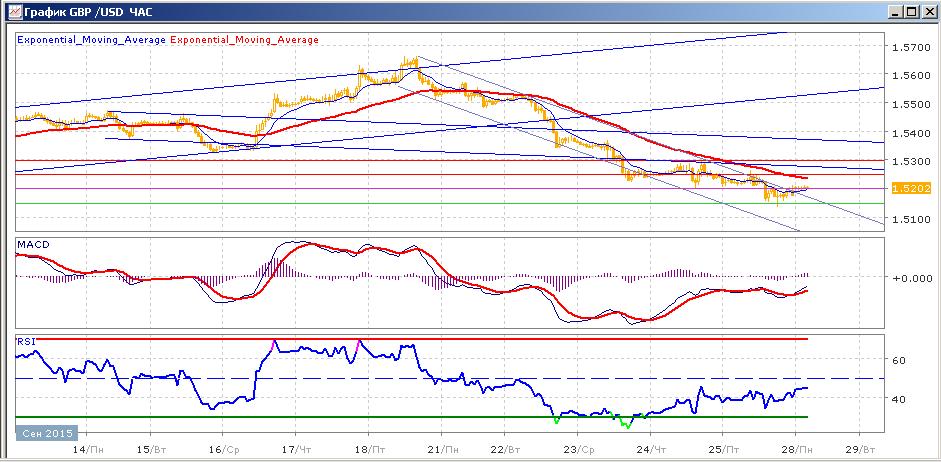
Task: Click the RSI indicator label
Action: tap(26, 341)
